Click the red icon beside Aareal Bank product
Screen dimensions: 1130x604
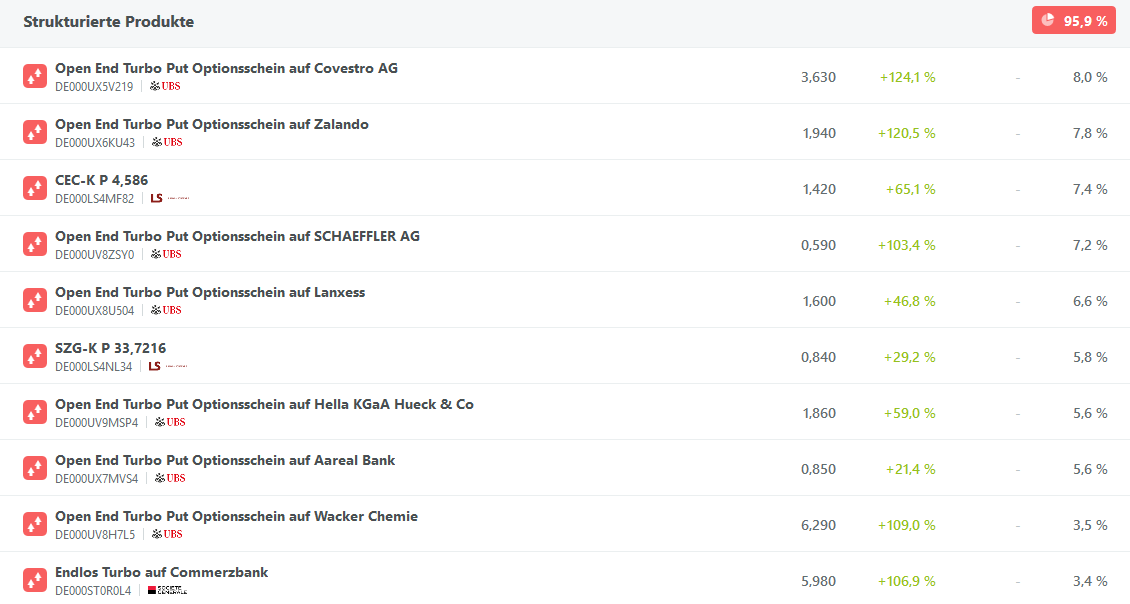coord(35,468)
